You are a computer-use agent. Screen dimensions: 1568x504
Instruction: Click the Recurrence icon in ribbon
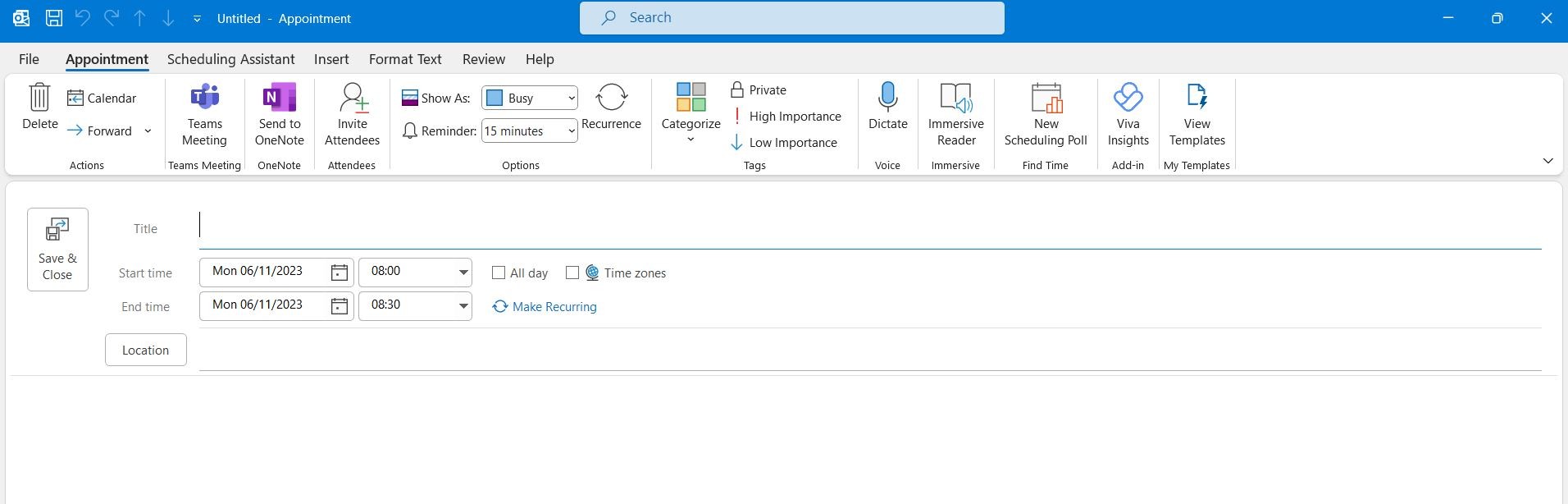coord(611,97)
